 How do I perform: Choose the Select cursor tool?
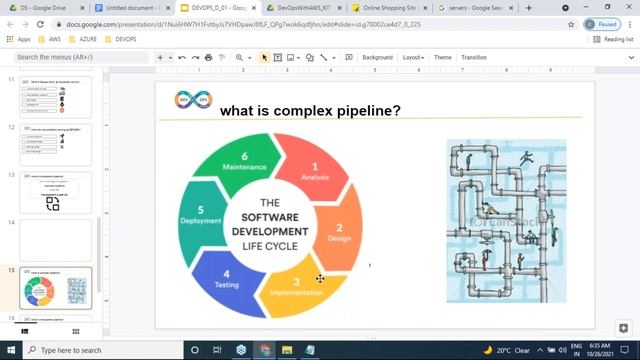pyautogui.click(x=264, y=58)
